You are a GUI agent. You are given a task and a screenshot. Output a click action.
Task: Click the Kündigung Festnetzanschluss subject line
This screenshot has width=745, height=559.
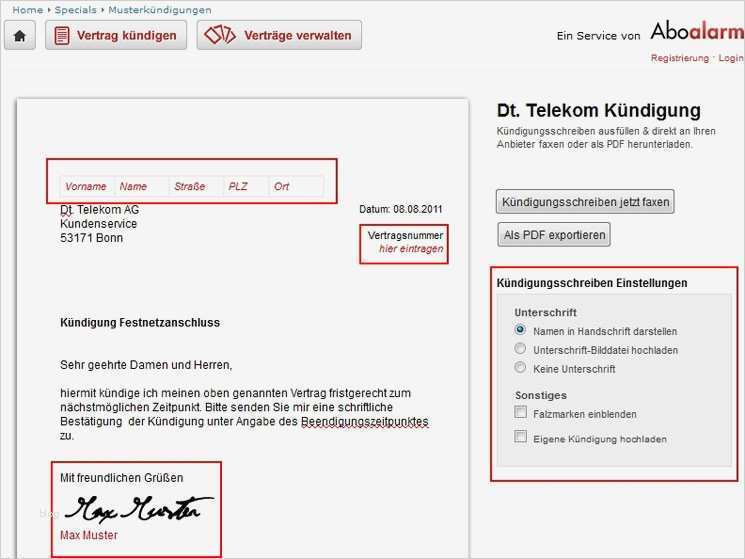pyautogui.click(x=140, y=323)
